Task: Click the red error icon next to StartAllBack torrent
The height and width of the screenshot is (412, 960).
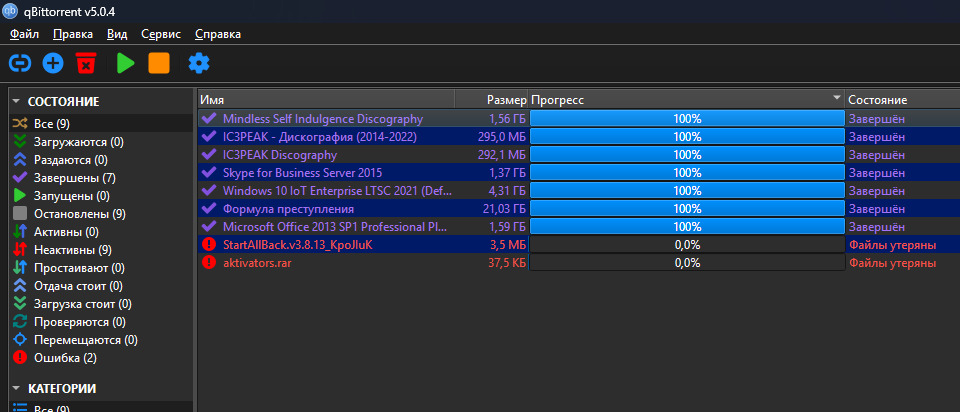Action: (209, 245)
